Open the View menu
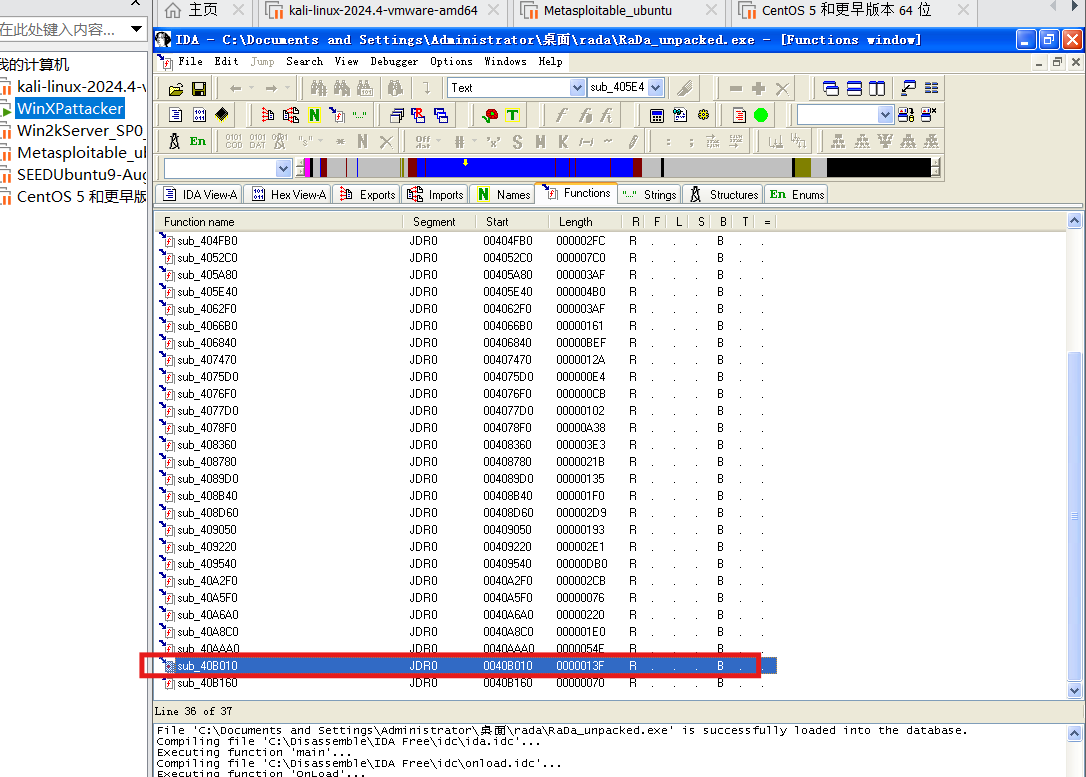The image size is (1086, 777). click(x=346, y=62)
